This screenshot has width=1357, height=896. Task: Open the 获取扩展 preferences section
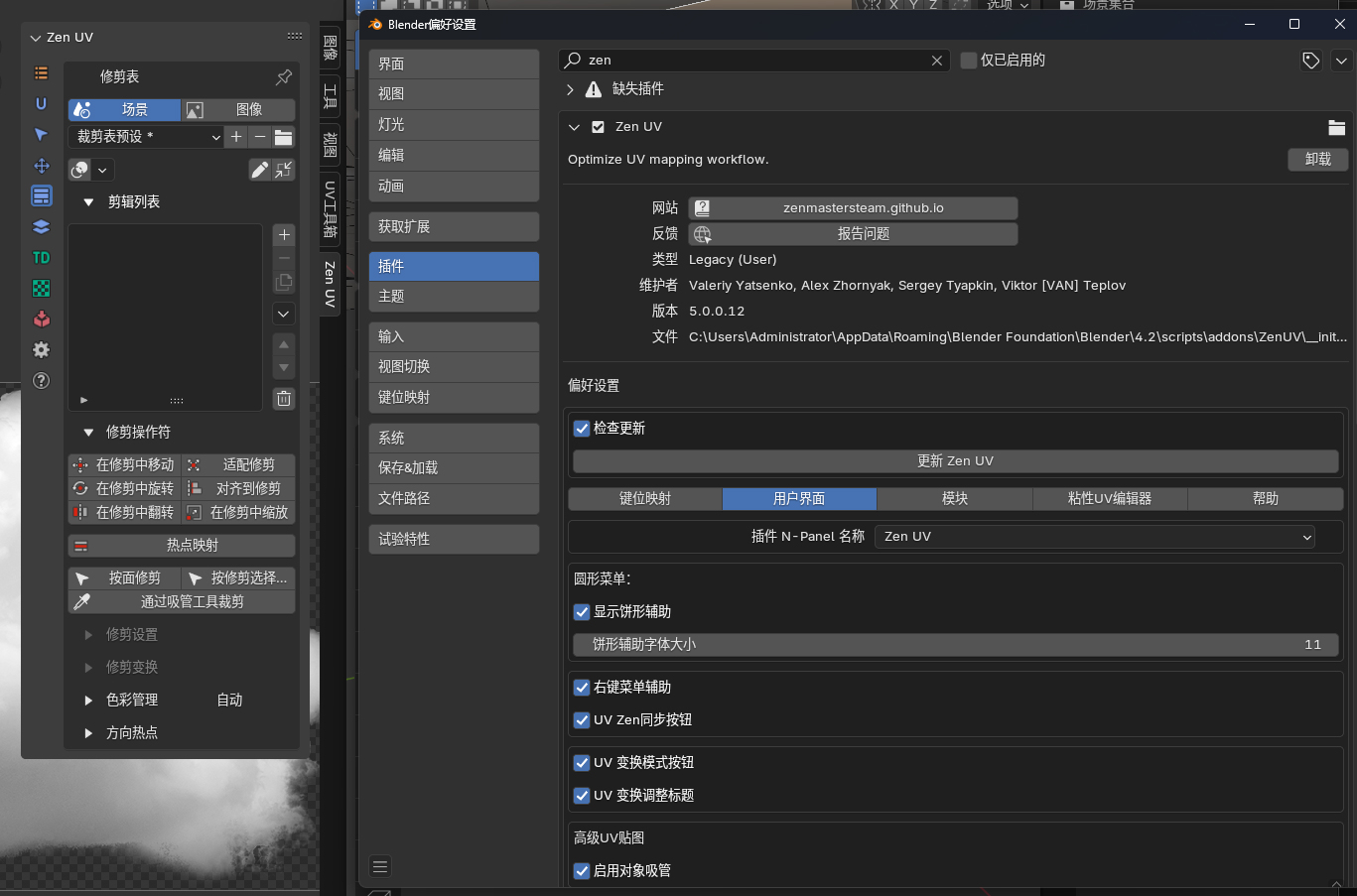[x=454, y=227]
